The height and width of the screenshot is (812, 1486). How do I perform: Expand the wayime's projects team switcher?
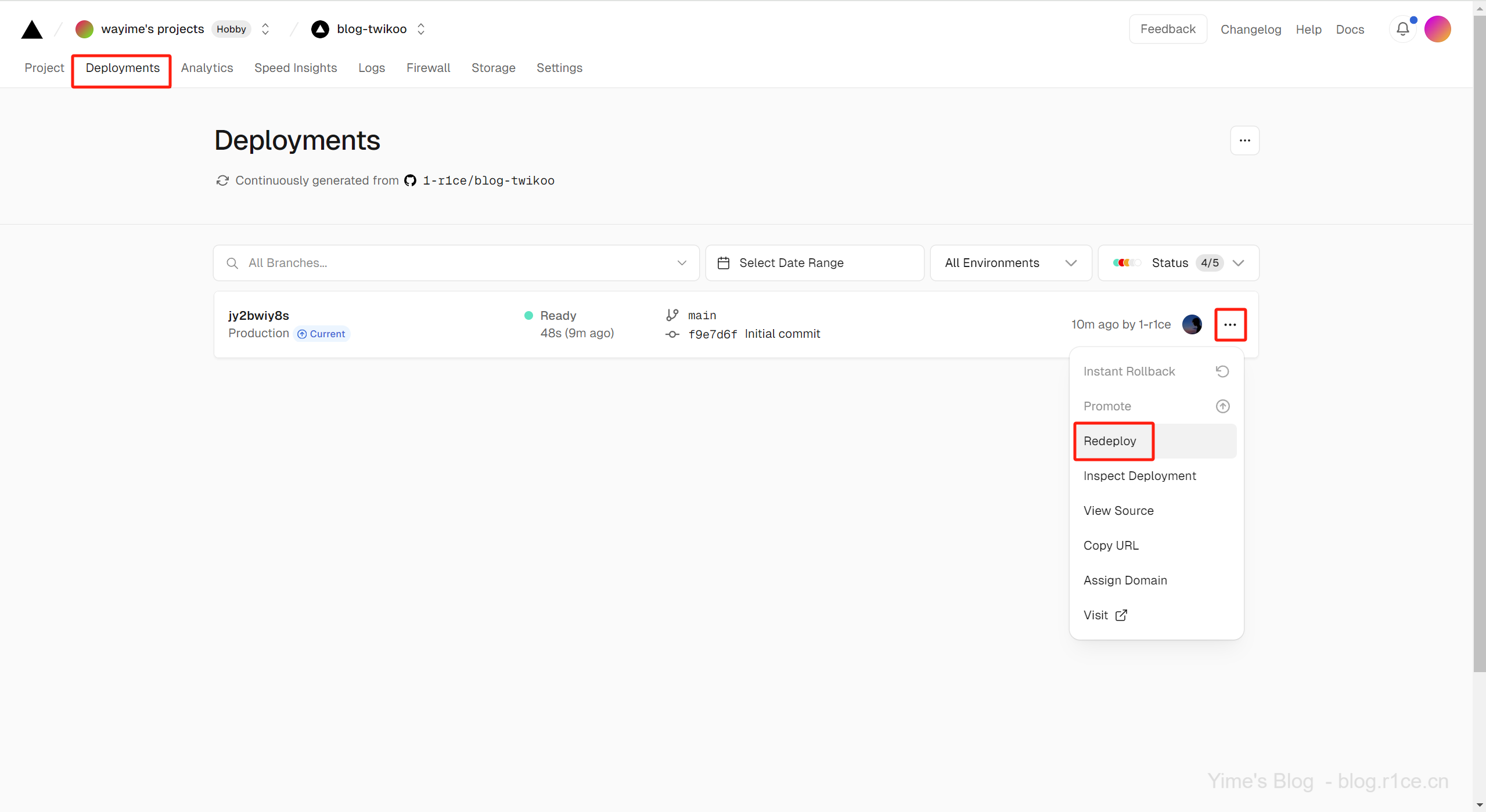tap(265, 29)
